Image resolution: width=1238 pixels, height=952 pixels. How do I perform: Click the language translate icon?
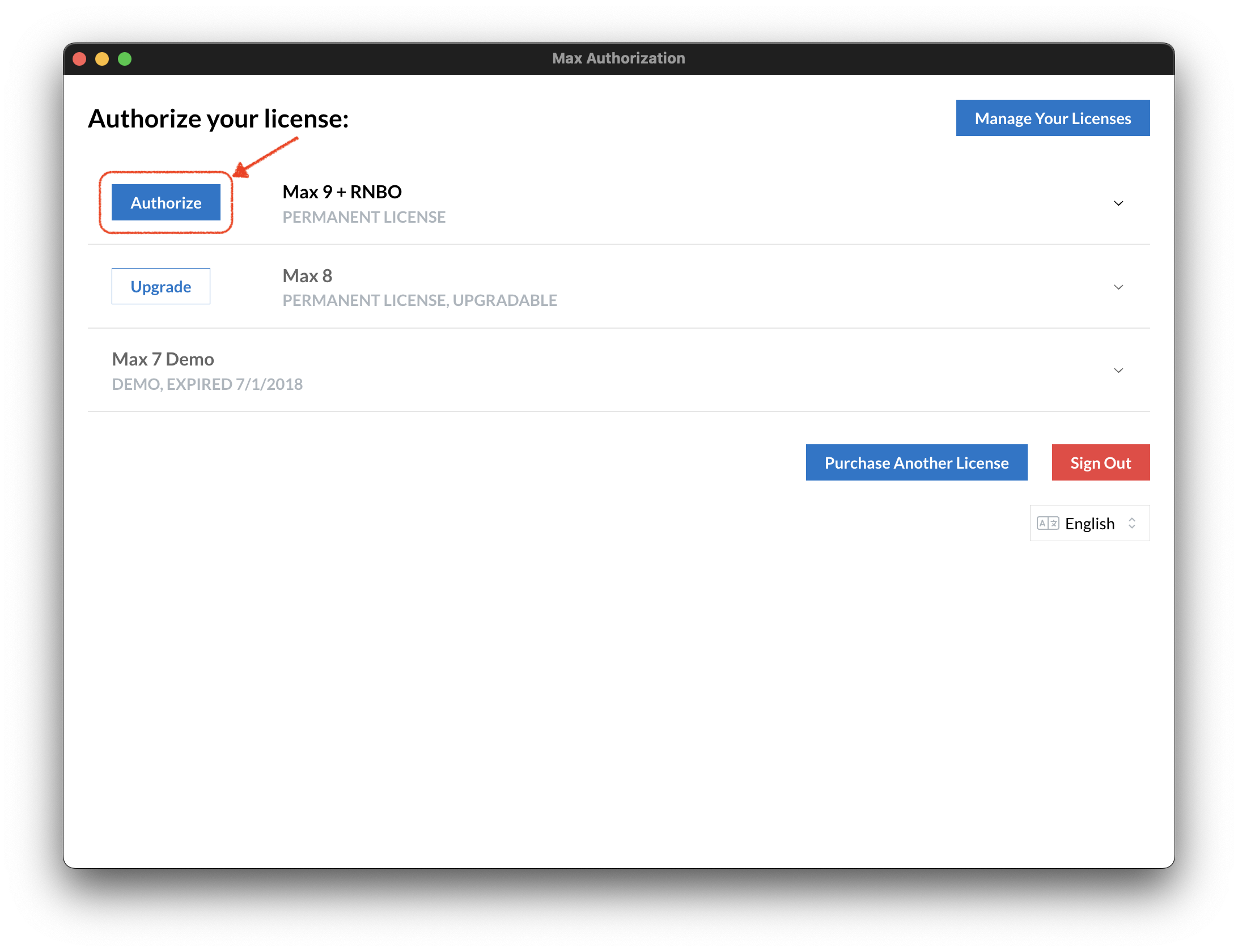1048,523
